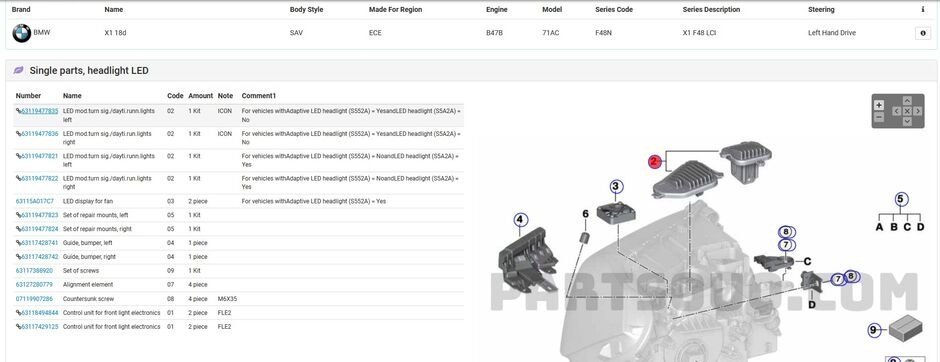The height and width of the screenshot is (362, 940).
Task: Open part number 63119477835
Action: [x=40, y=111]
